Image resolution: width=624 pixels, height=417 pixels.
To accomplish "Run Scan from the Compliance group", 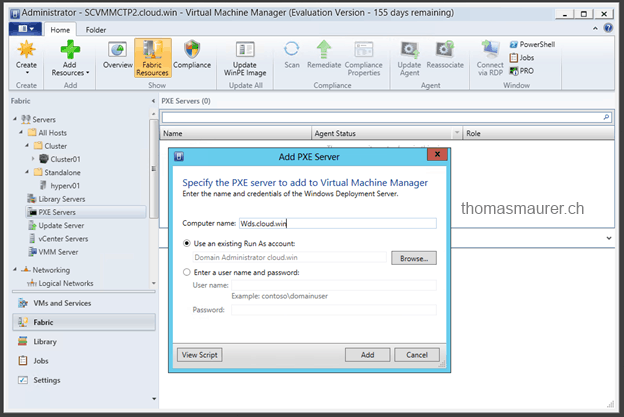I will point(292,55).
